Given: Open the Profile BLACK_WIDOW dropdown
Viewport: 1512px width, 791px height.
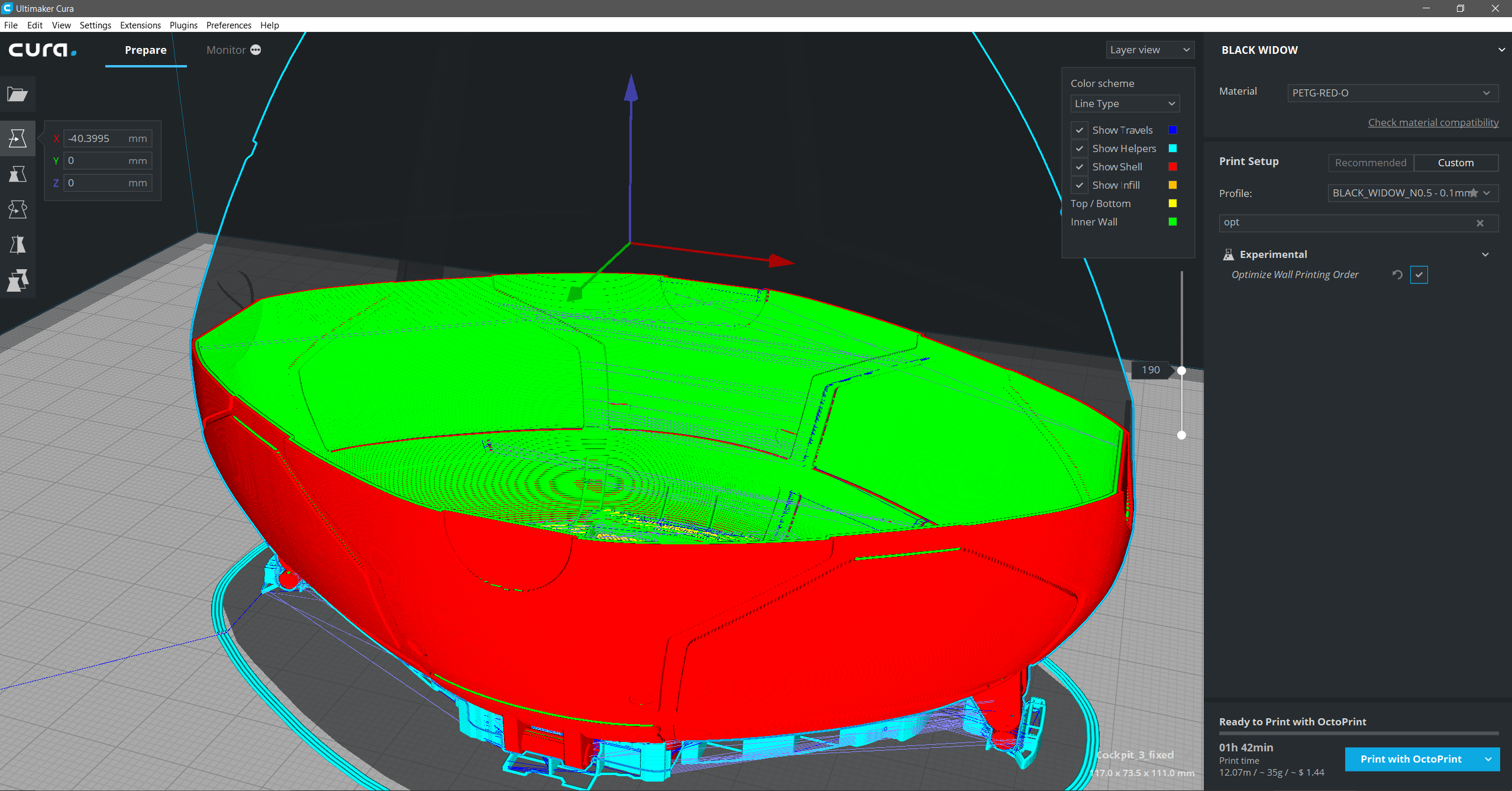Looking at the screenshot, I should (1413, 193).
